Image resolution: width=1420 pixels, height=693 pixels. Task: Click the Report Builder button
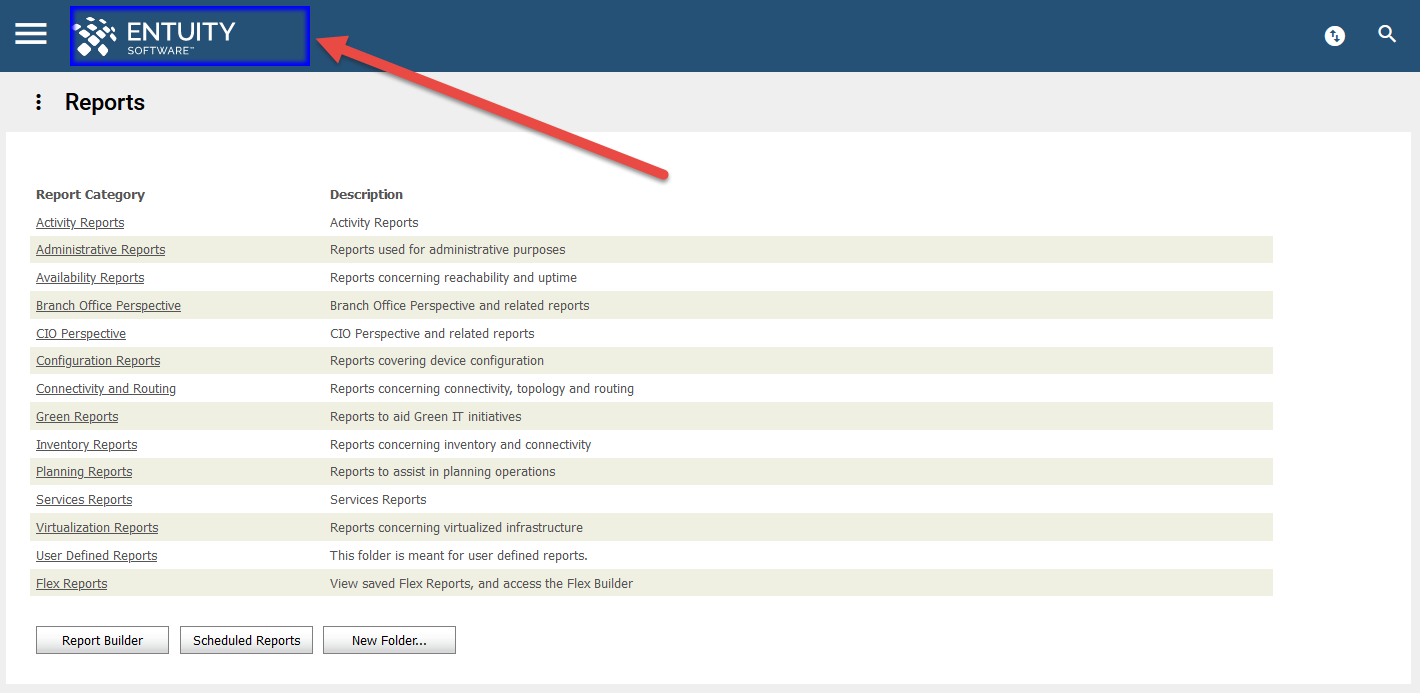click(x=102, y=640)
